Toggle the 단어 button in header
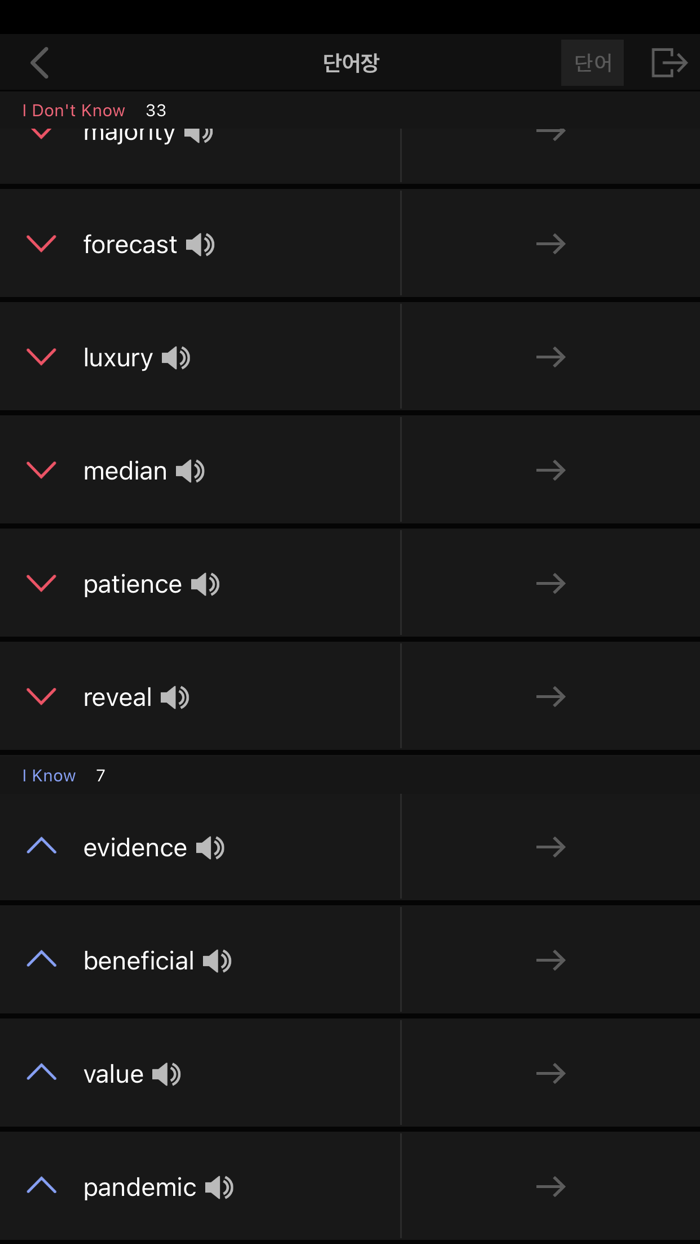This screenshot has height=1244, width=700. (x=592, y=63)
